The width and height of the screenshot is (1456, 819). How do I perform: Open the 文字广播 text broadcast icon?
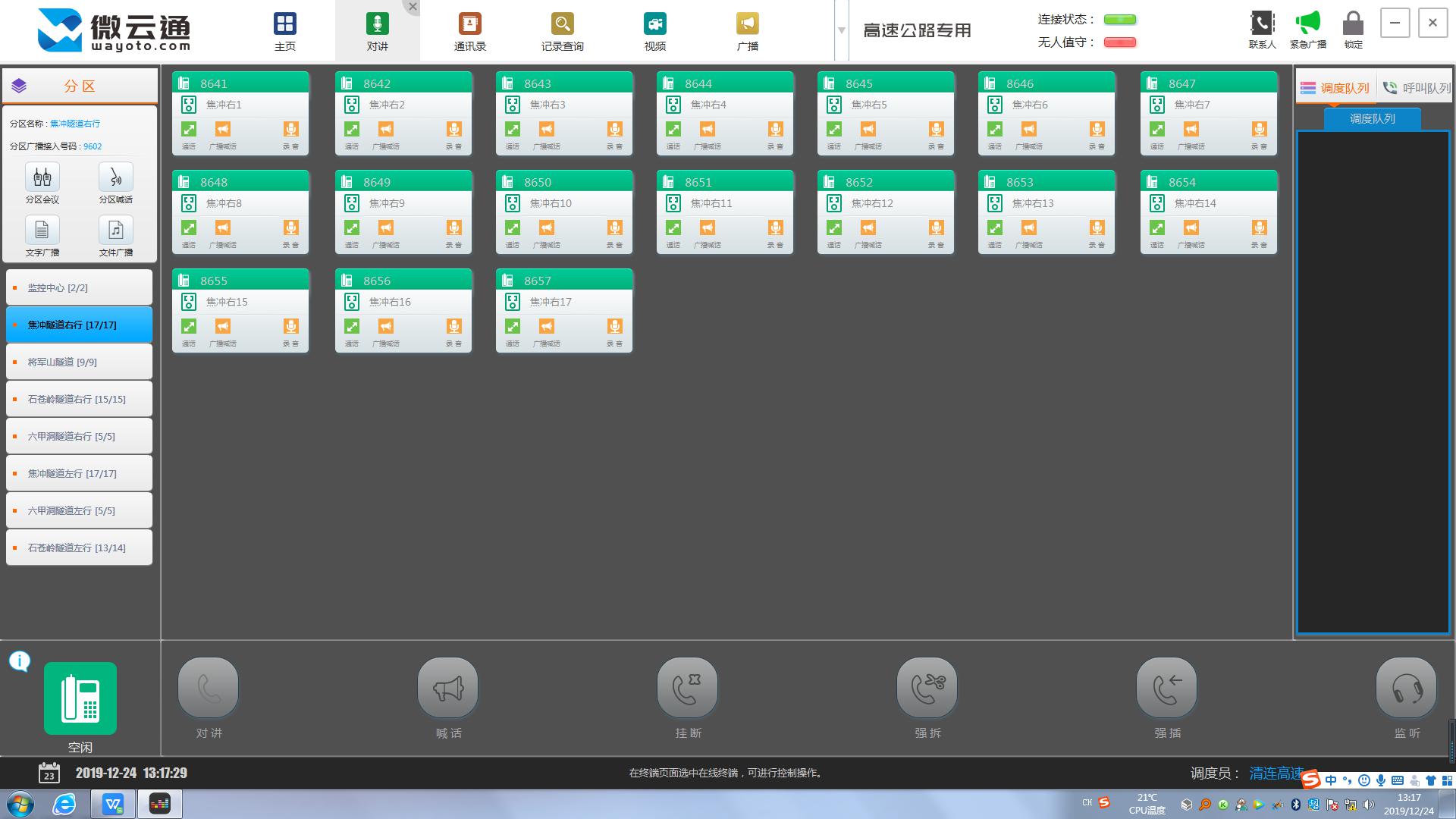point(42,231)
